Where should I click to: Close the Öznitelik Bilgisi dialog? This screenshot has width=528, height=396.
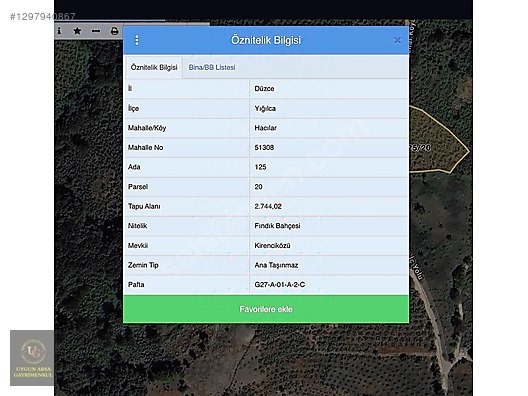[x=397, y=40]
